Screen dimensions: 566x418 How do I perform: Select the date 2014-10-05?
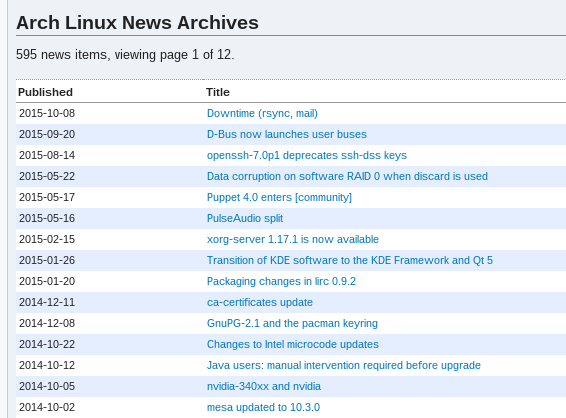(x=47, y=386)
